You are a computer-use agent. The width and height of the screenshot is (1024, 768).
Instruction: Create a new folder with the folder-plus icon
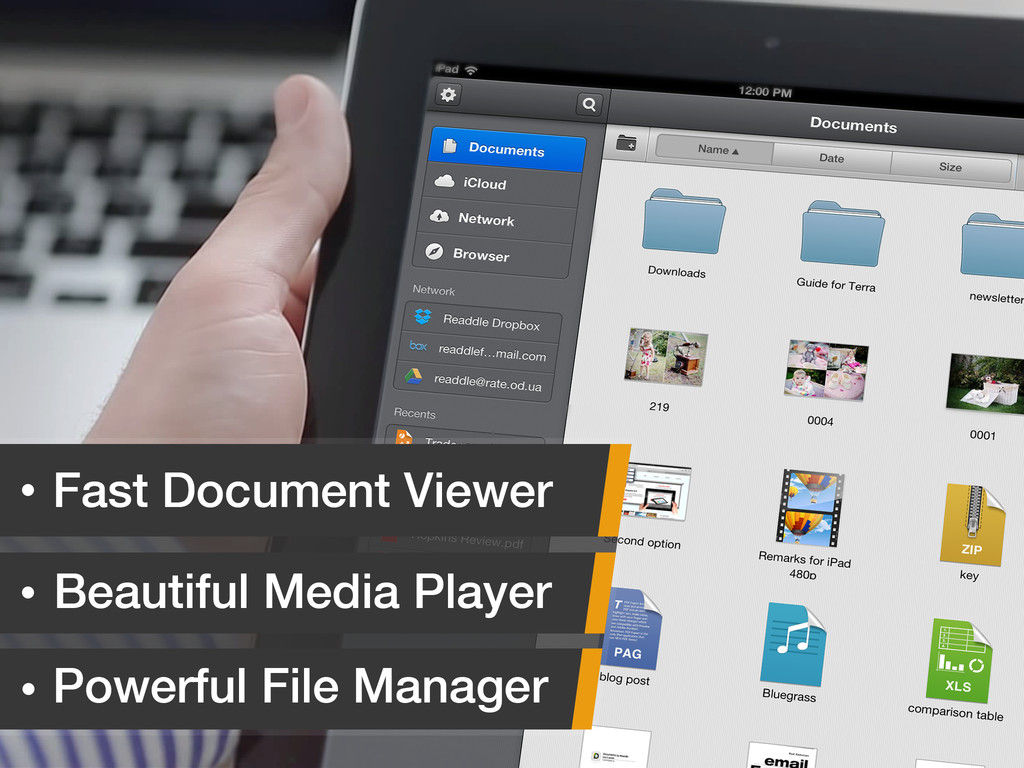tap(626, 142)
